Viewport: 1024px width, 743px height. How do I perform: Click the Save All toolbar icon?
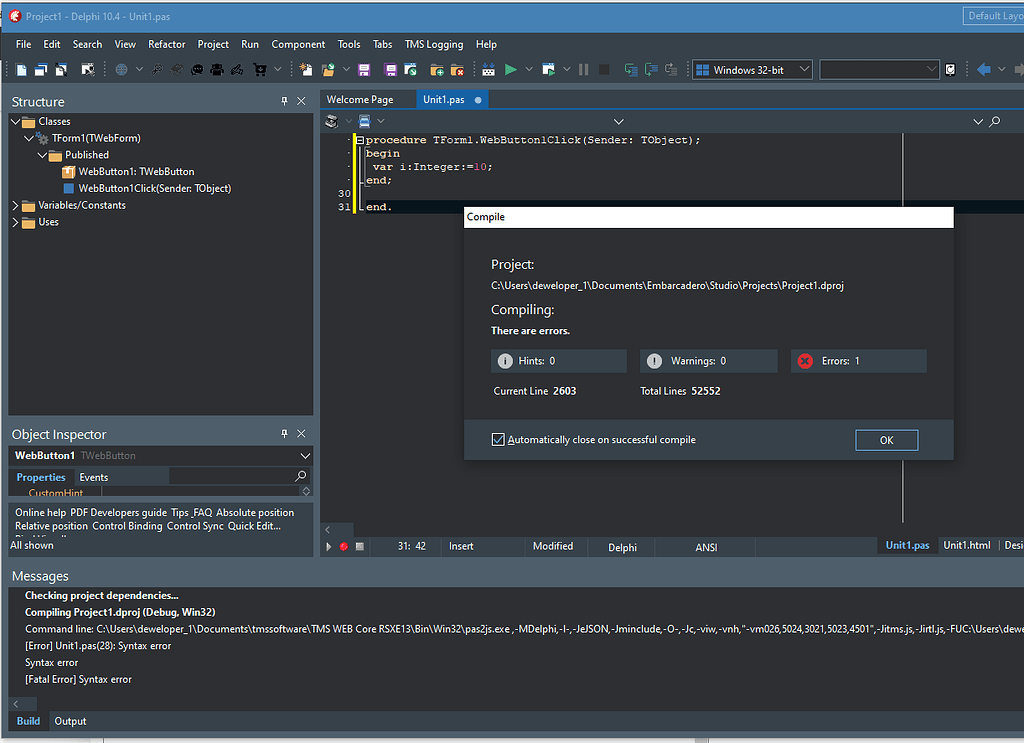pyautogui.click(x=390, y=69)
